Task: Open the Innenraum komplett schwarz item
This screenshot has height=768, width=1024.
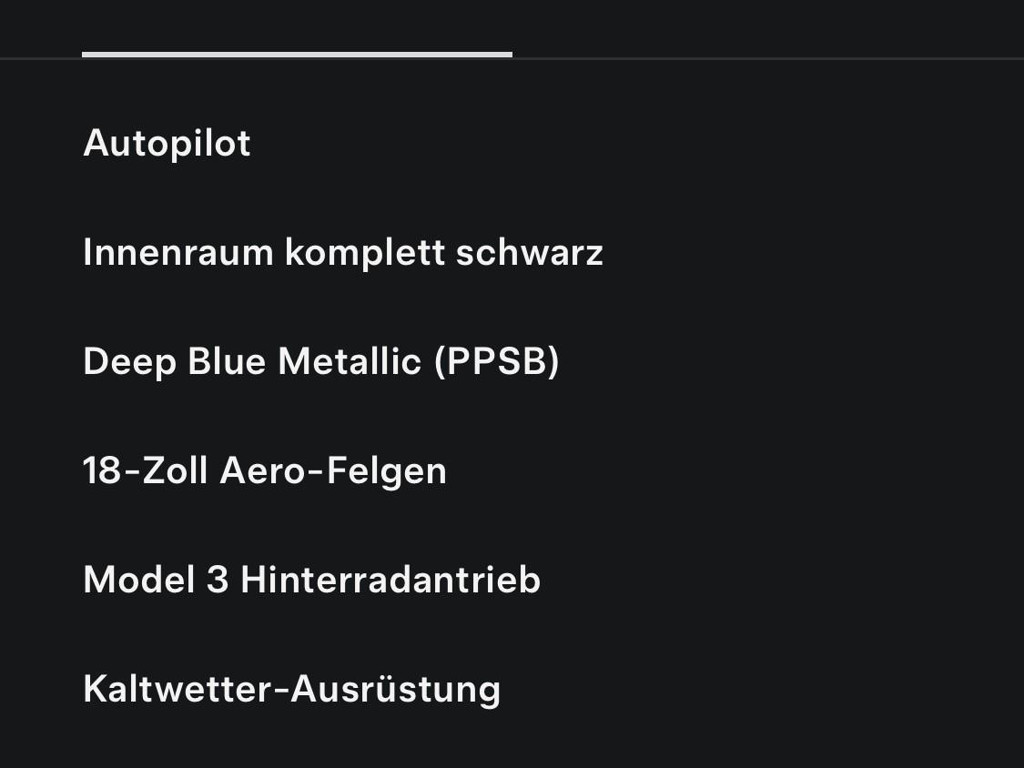Action: pos(343,252)
